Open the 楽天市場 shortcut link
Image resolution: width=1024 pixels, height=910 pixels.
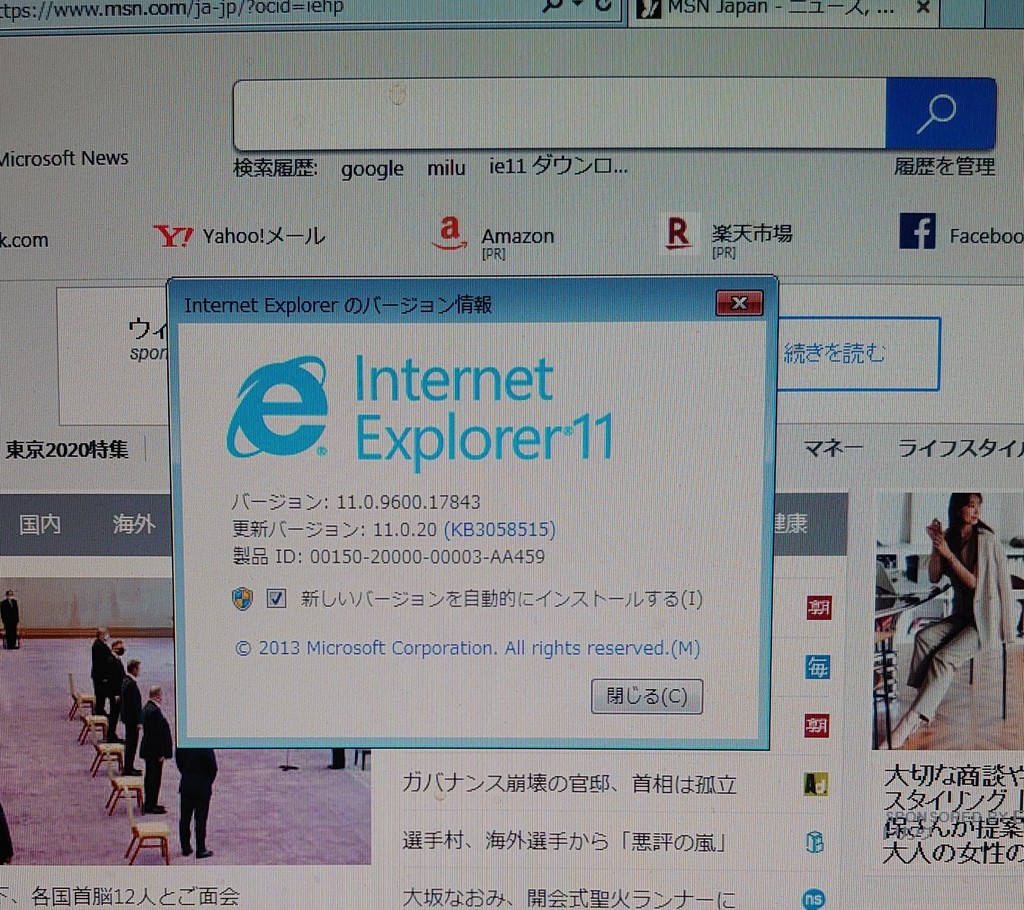(x=752, y=233)
